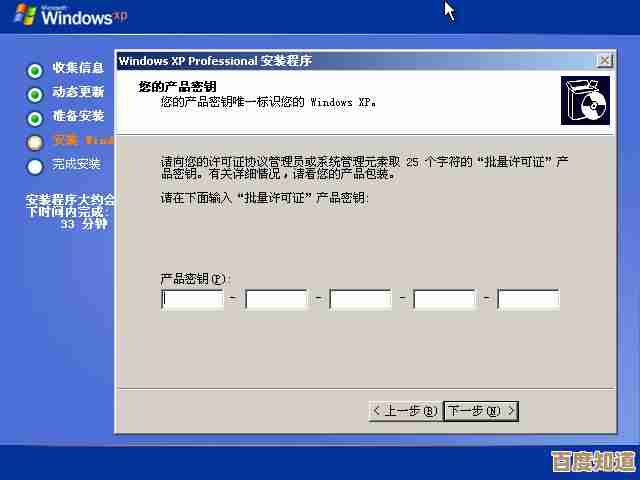Click the 请在下面输入 "批量许可证" 产品密钥 text
This screenshot has height=480, width=640.
coord(264,198)
